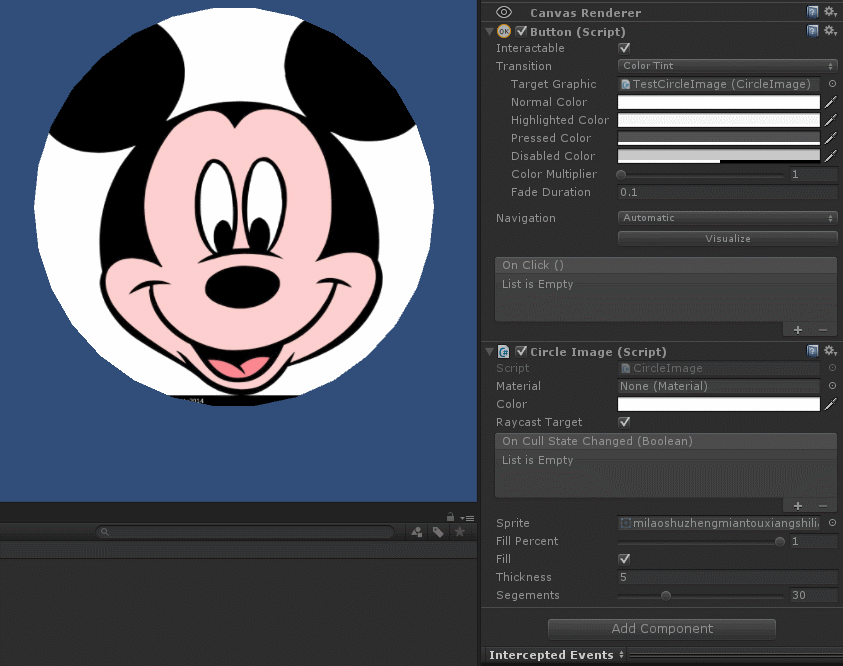Uncheck the Raycast Target checkbox
Image resolution: width=843 pixels, height=666 pixels.
(x=624, y=422)
